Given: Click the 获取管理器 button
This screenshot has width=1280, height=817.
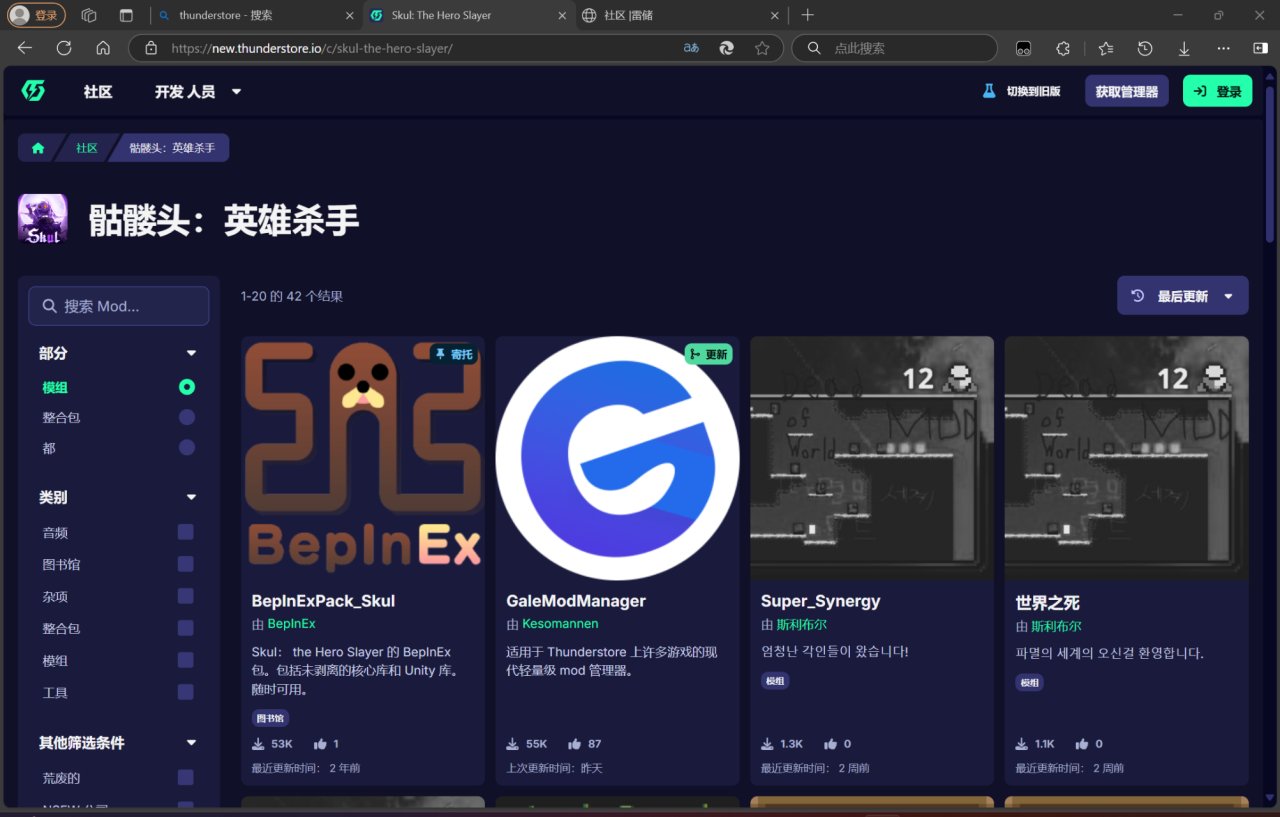Looking at the screenshot, I should tap(1127, 91).
